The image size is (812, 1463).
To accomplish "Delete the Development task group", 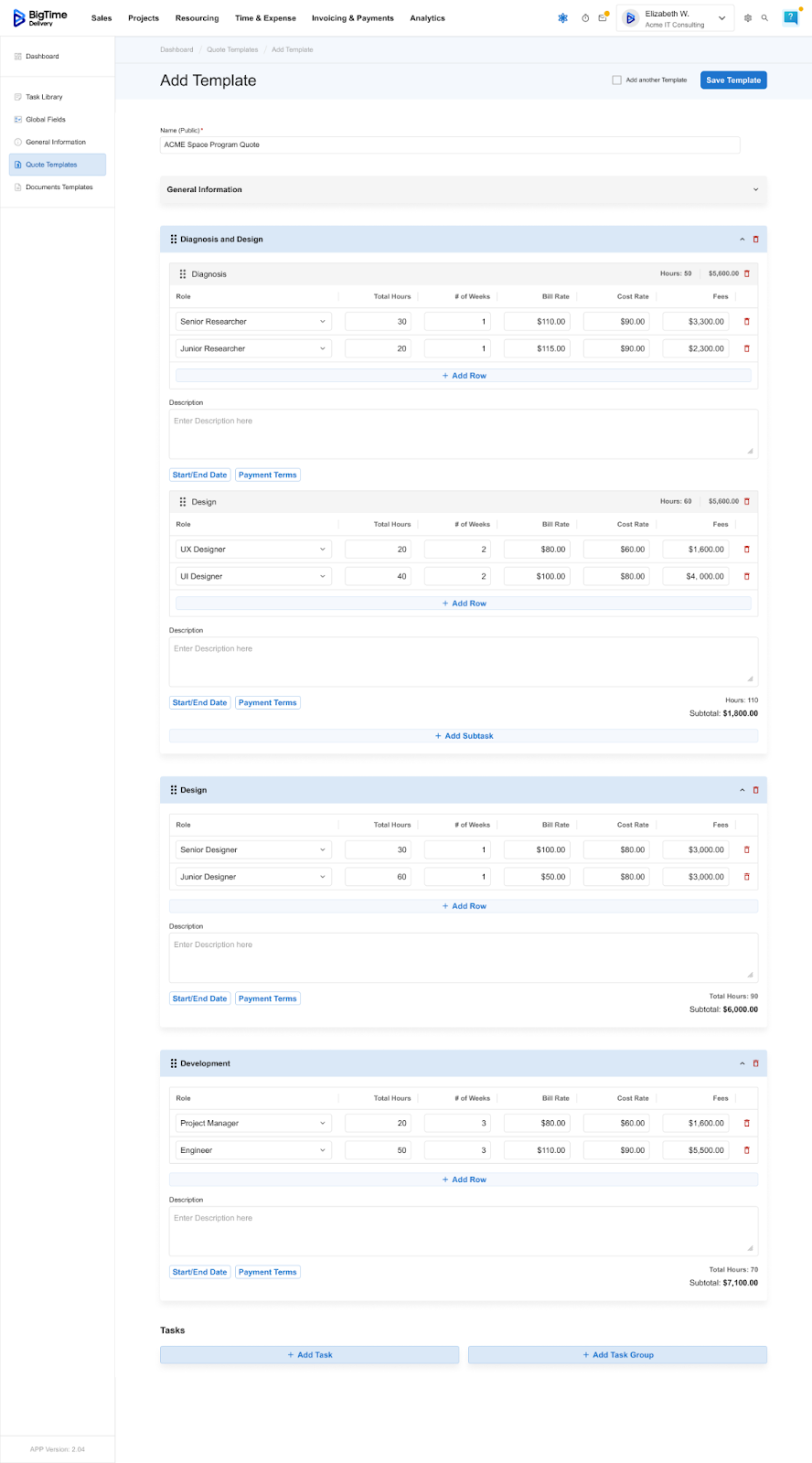I will tap(755, 1063).
